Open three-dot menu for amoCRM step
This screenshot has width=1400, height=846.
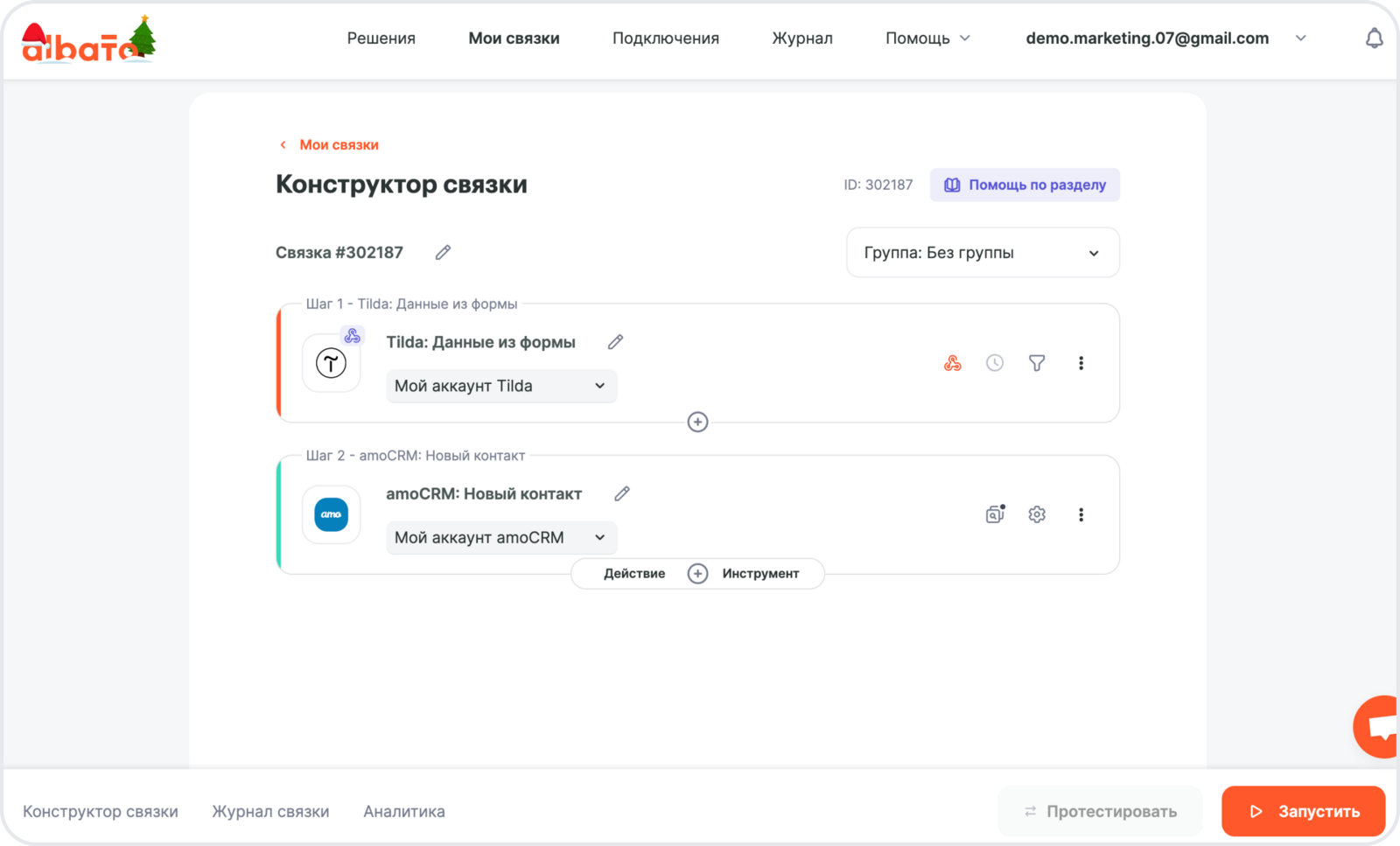pos(1081,514)
